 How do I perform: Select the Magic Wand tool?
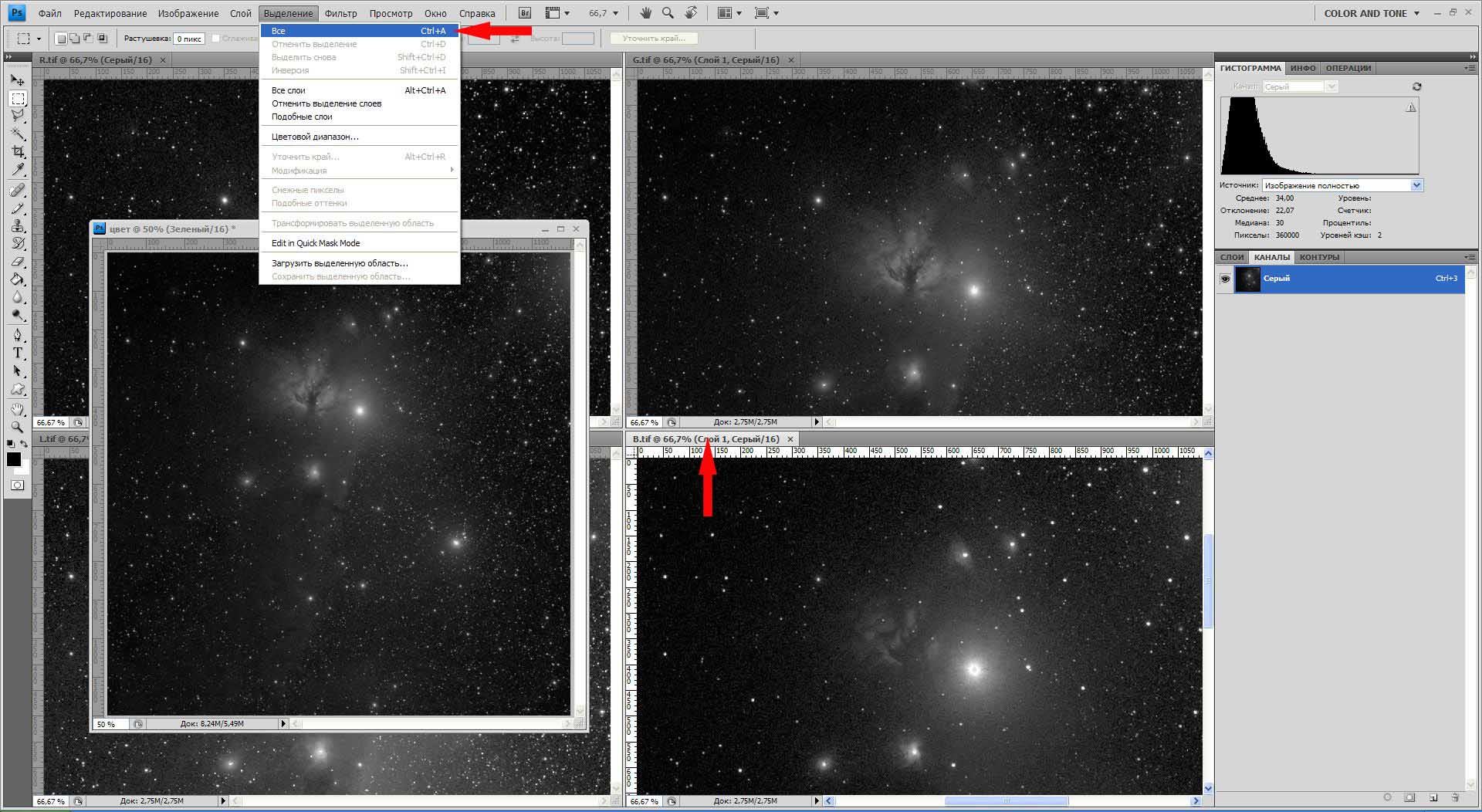(18, 134)
